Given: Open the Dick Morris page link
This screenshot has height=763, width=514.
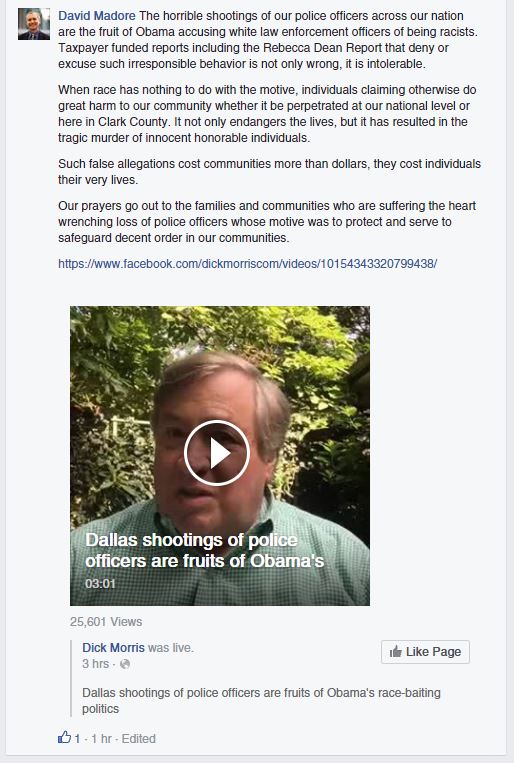Looking at the screenshot, I should tap(113, 648).
